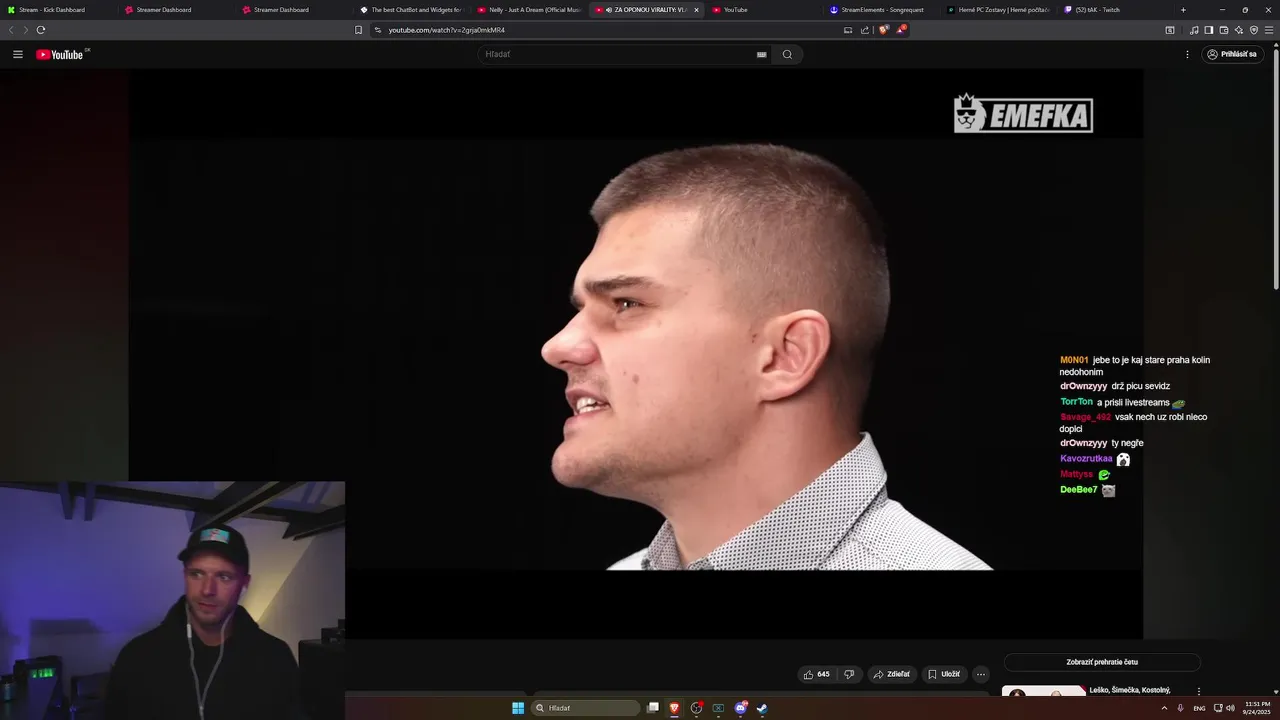This screenshot has height=720, width=1280.
Task: Open Brave Leo AI sparkle icon
Action: tap(1239, 30)
